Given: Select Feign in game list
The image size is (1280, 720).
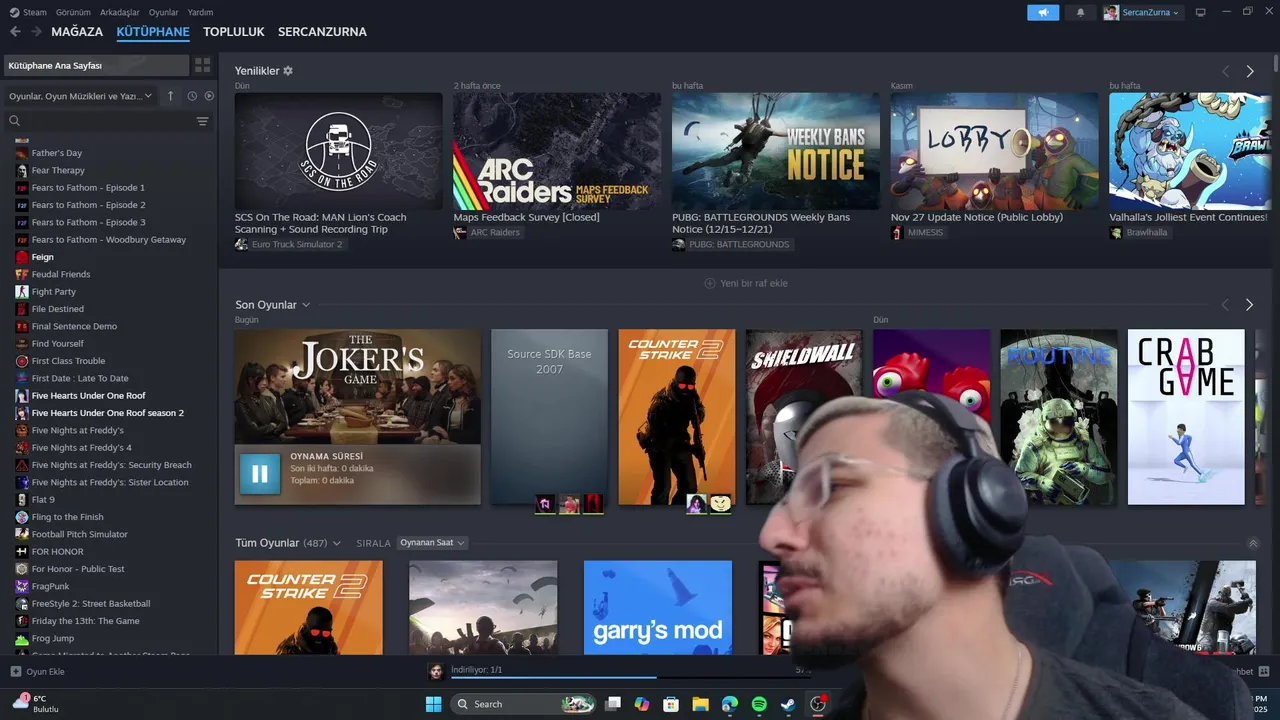Looking at the screenshot, I should point(42,257).
